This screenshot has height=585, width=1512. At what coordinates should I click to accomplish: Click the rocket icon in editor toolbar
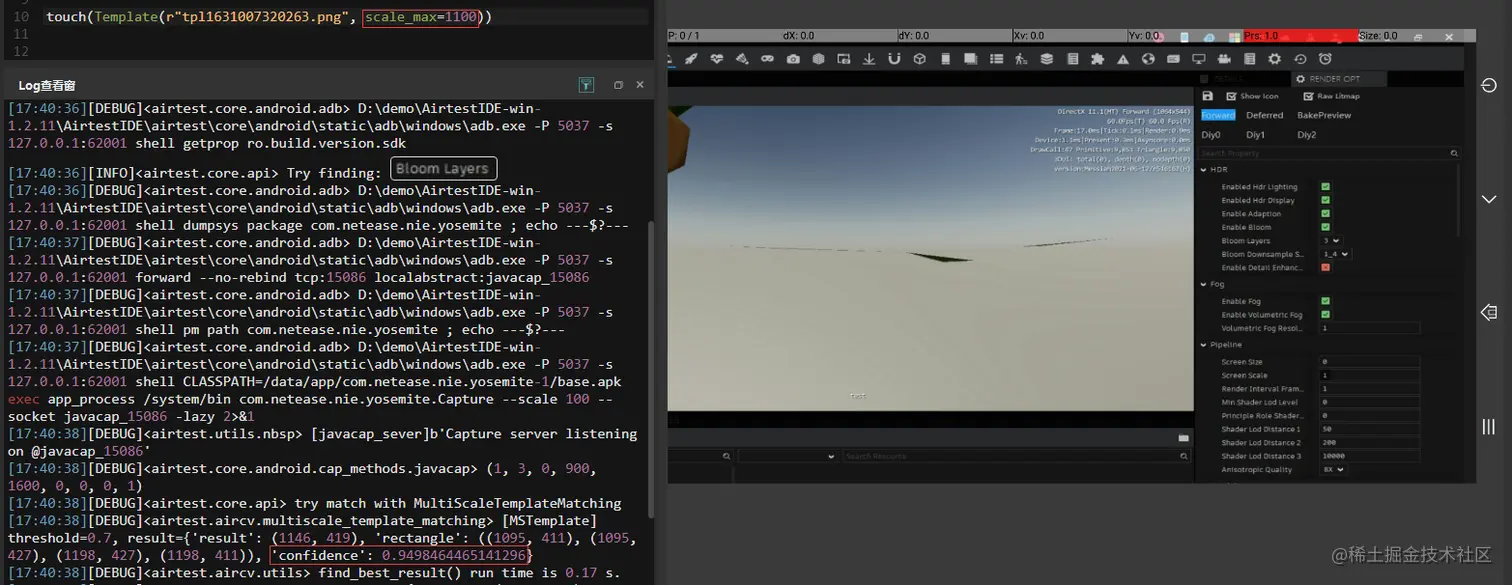pos(691,59)
